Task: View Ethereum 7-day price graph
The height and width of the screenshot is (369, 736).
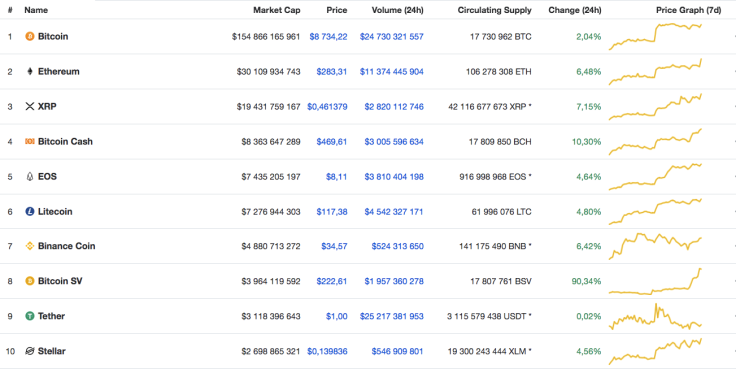Action: 655,72
